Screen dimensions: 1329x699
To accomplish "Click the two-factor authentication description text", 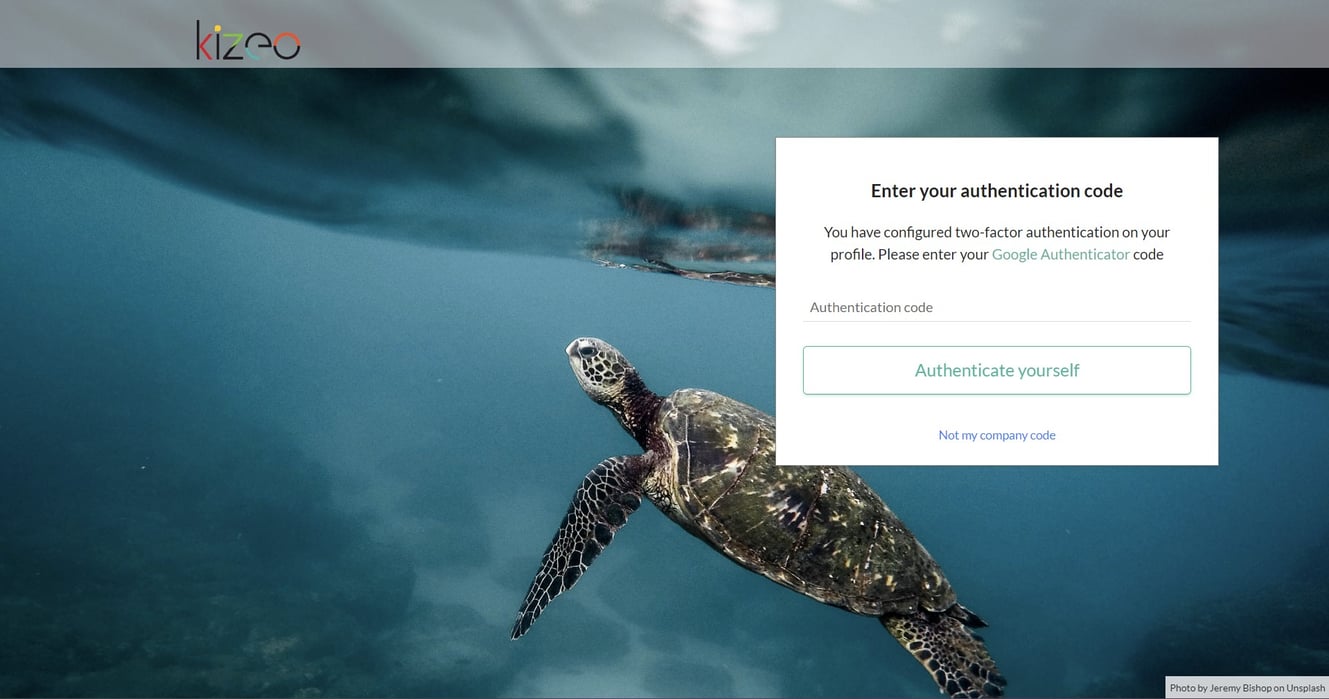I will coord(997,243).
